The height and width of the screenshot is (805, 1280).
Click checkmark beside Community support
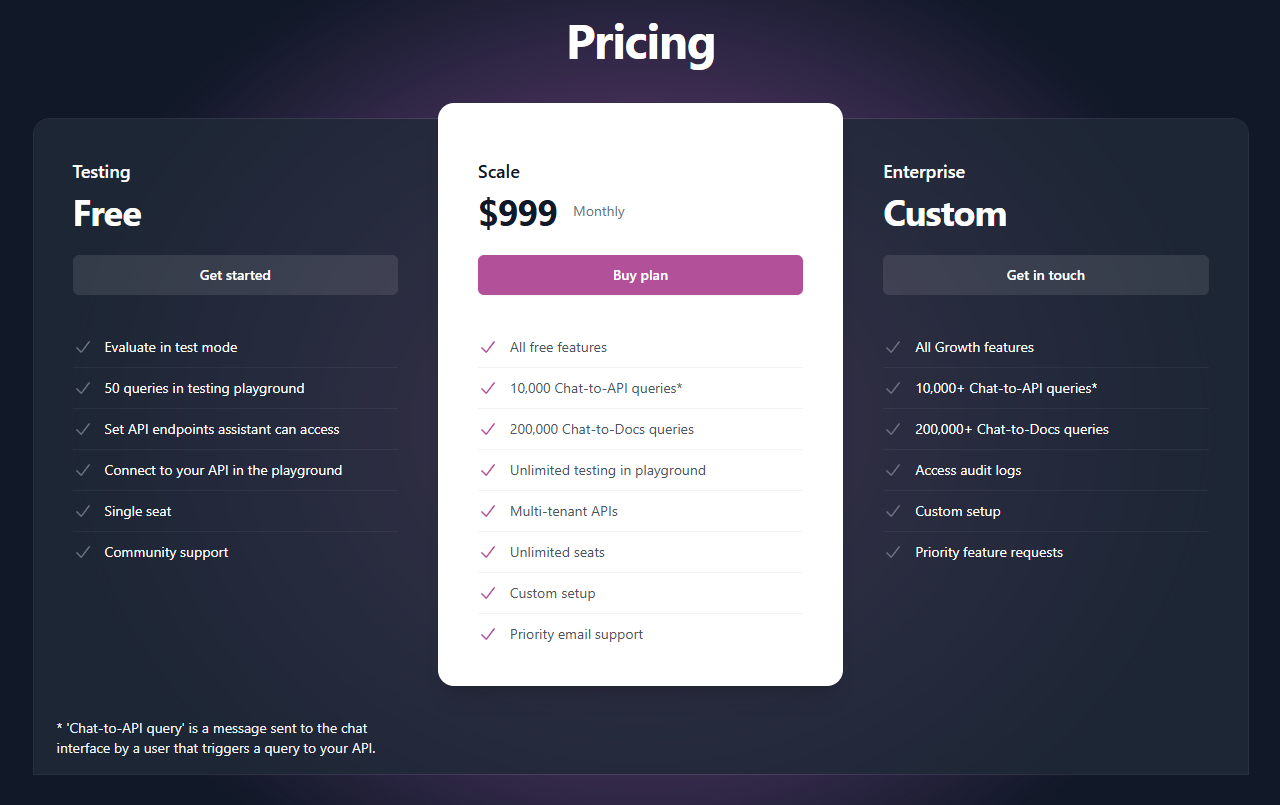(x=83, y=552)
